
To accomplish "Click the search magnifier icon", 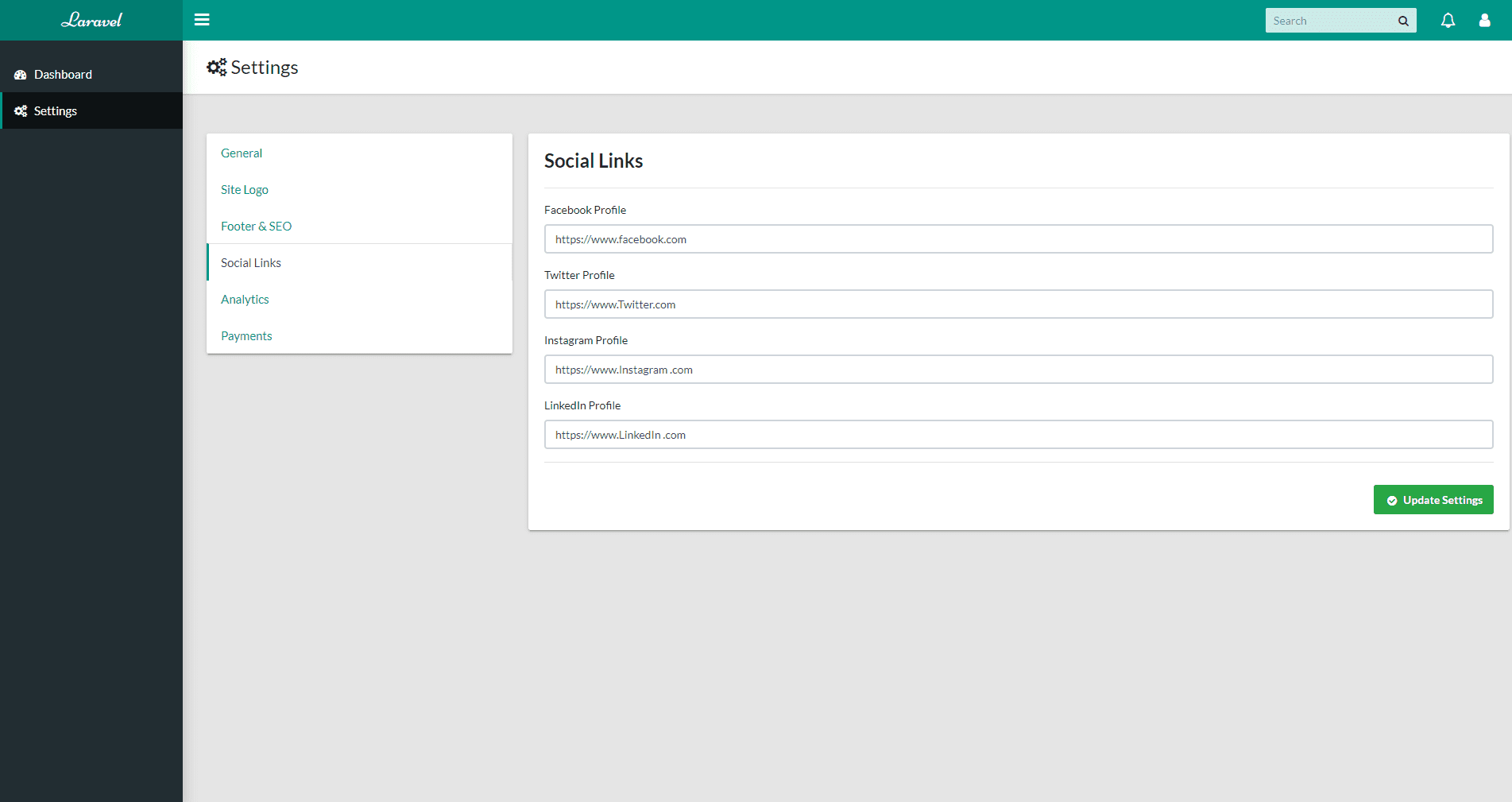I will coord(1403,20).
